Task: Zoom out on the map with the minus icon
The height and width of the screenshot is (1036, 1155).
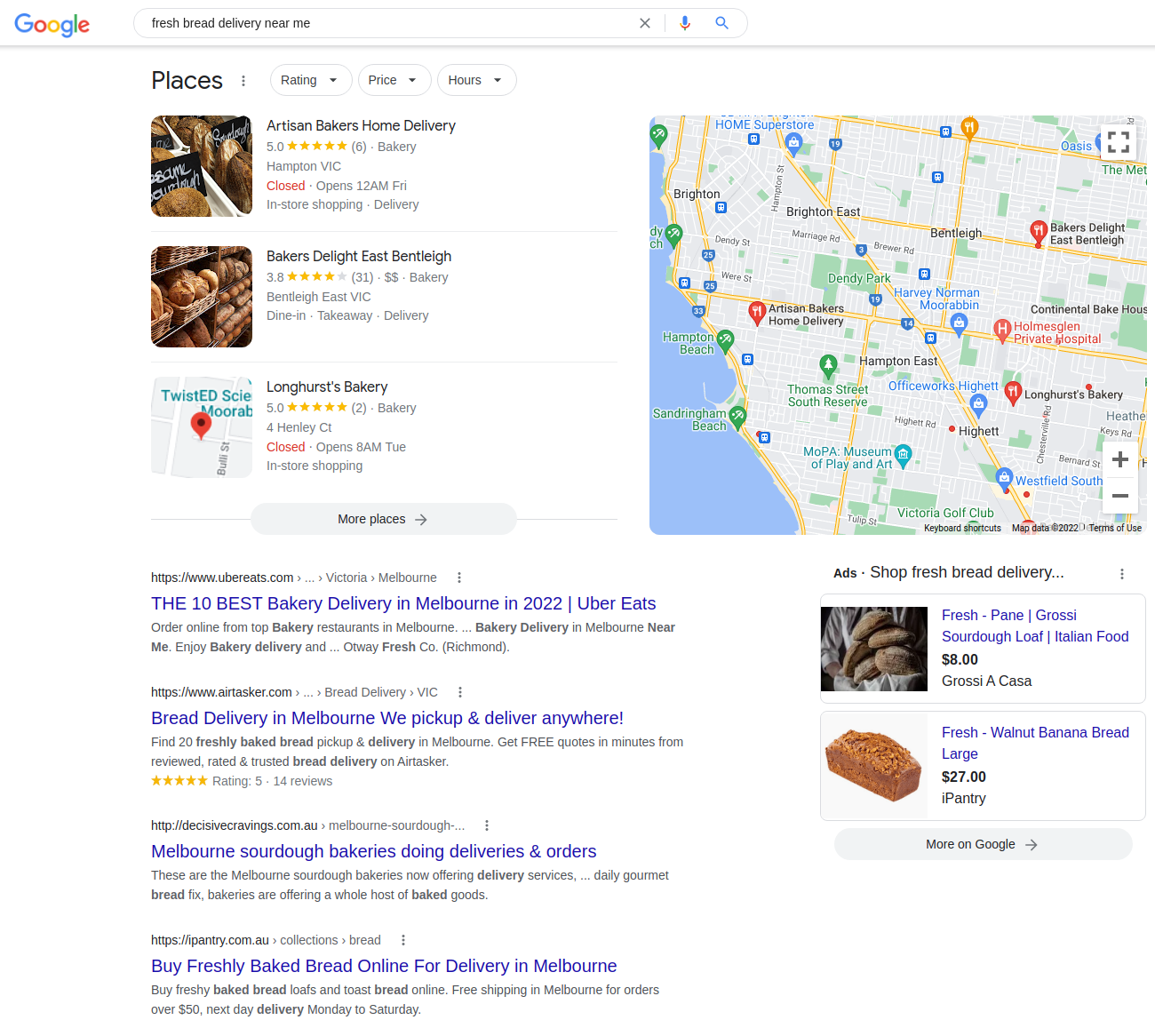Action: 1119,495
